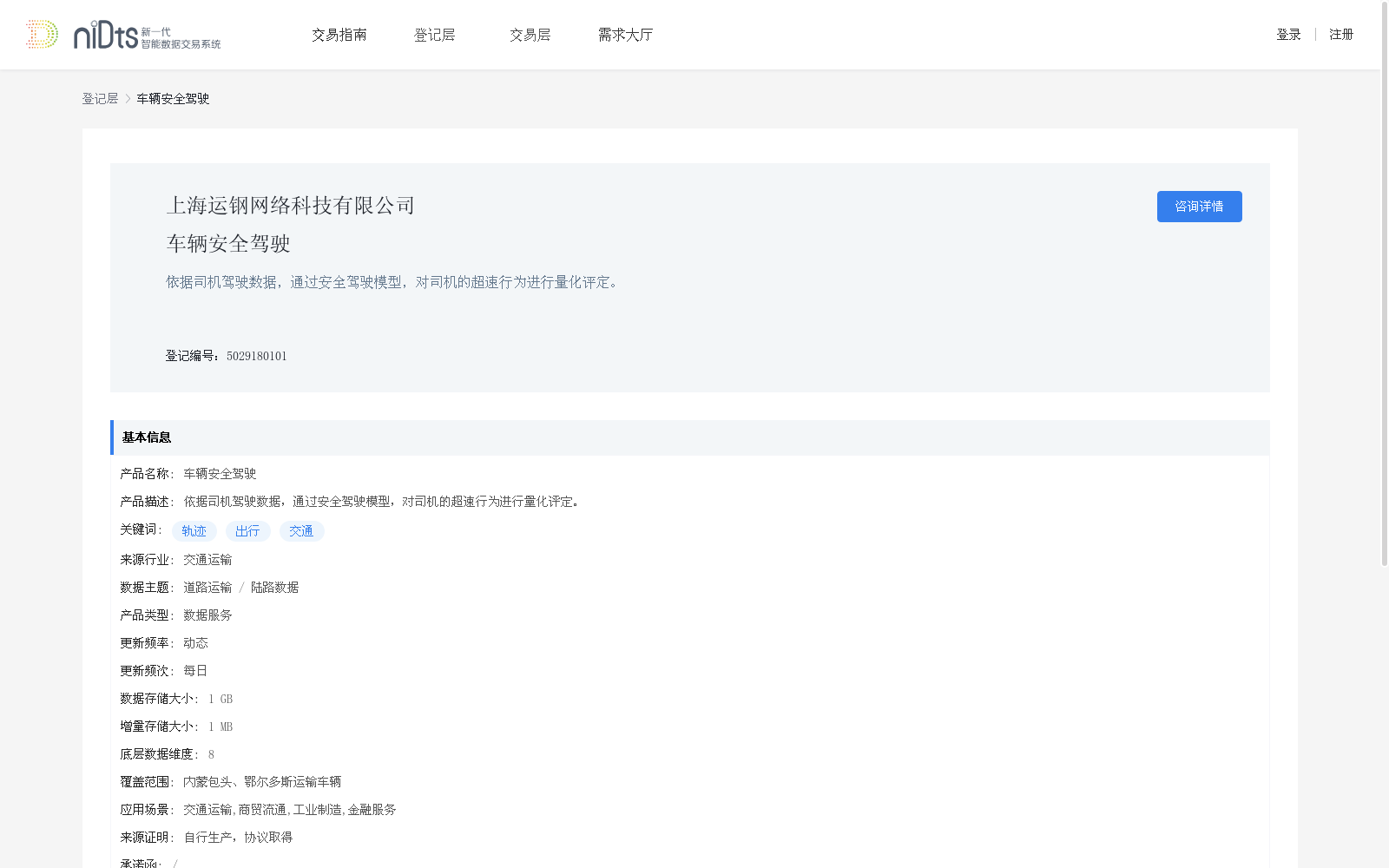1389x868 pixels.
Task: Click 增量存储大小 value 1 MB
Action: coord(221,727)
